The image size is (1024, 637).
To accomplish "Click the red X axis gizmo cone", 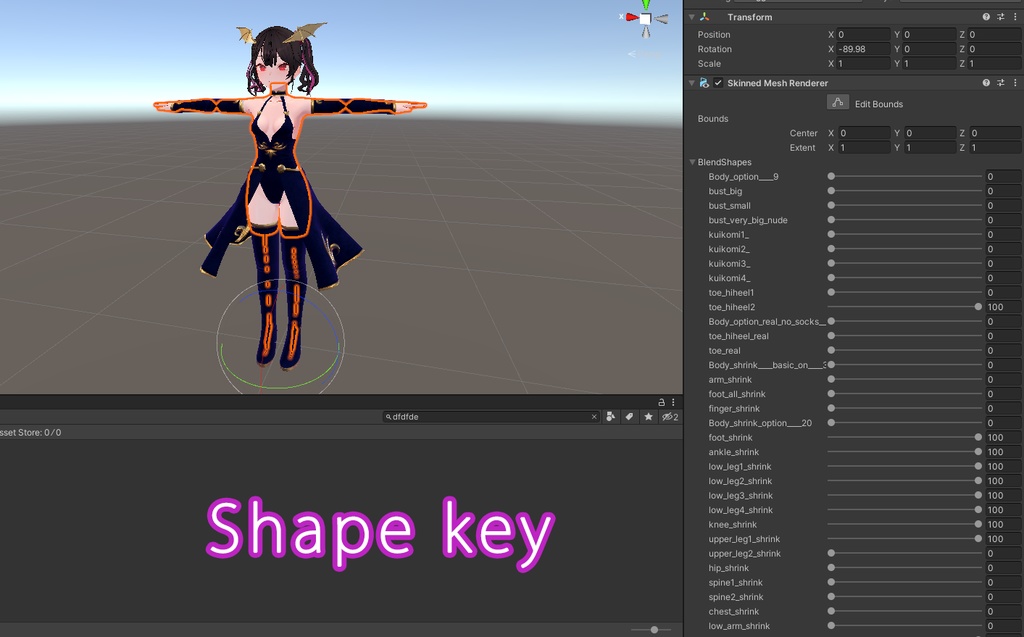I will (632, 17).
